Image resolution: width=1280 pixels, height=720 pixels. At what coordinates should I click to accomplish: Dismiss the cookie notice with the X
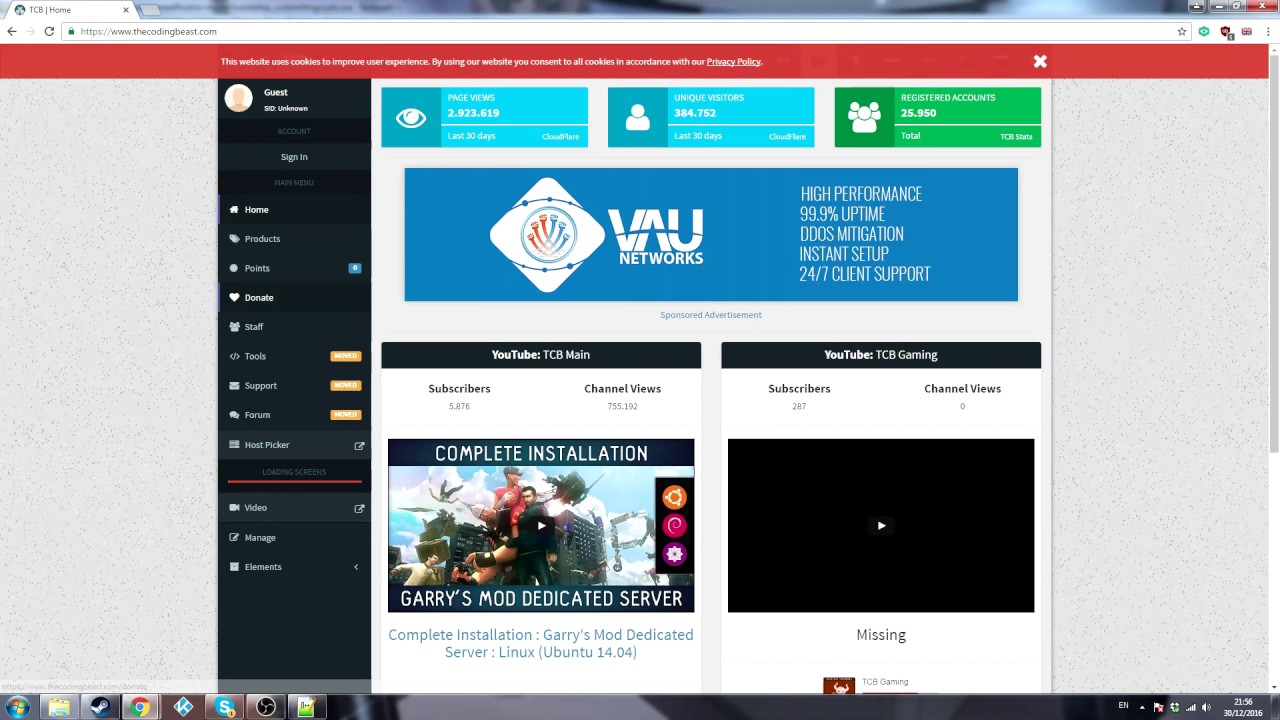(1040, 61)
